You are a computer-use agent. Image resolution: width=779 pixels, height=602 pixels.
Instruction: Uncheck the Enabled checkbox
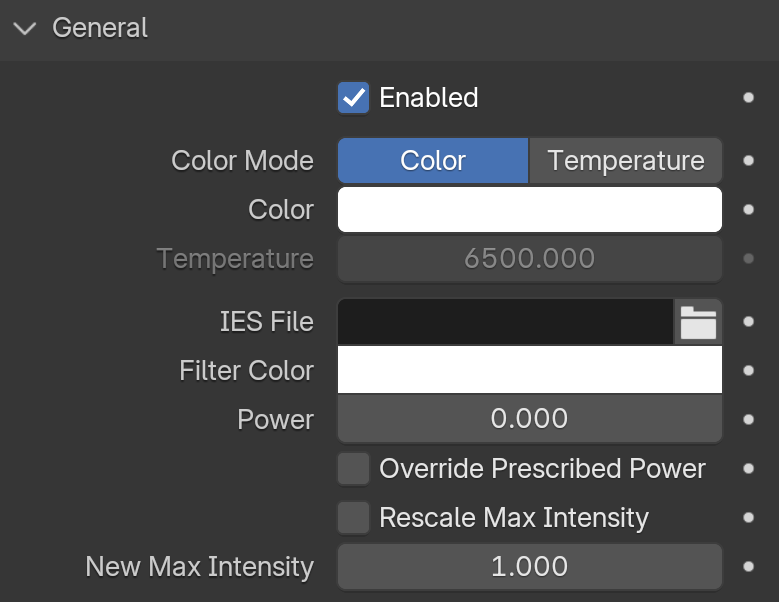[353, 98]
